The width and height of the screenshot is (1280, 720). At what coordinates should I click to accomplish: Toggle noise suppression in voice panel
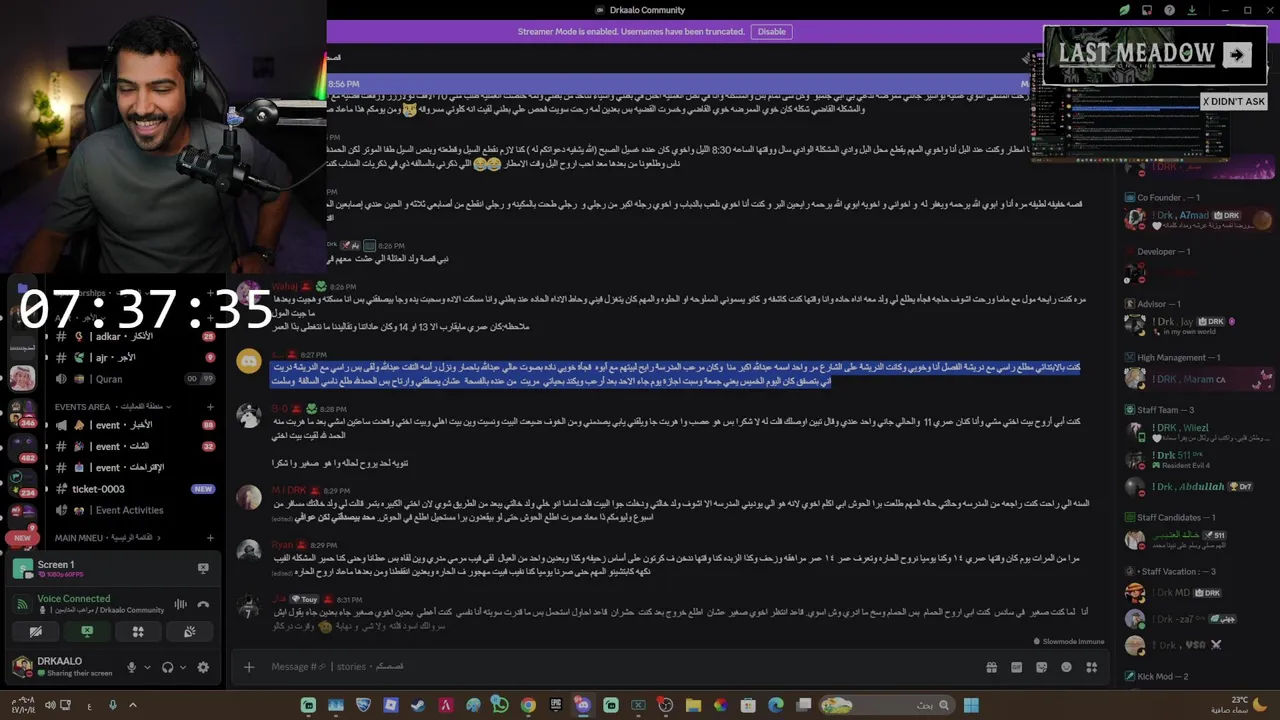tap(181, 604)
